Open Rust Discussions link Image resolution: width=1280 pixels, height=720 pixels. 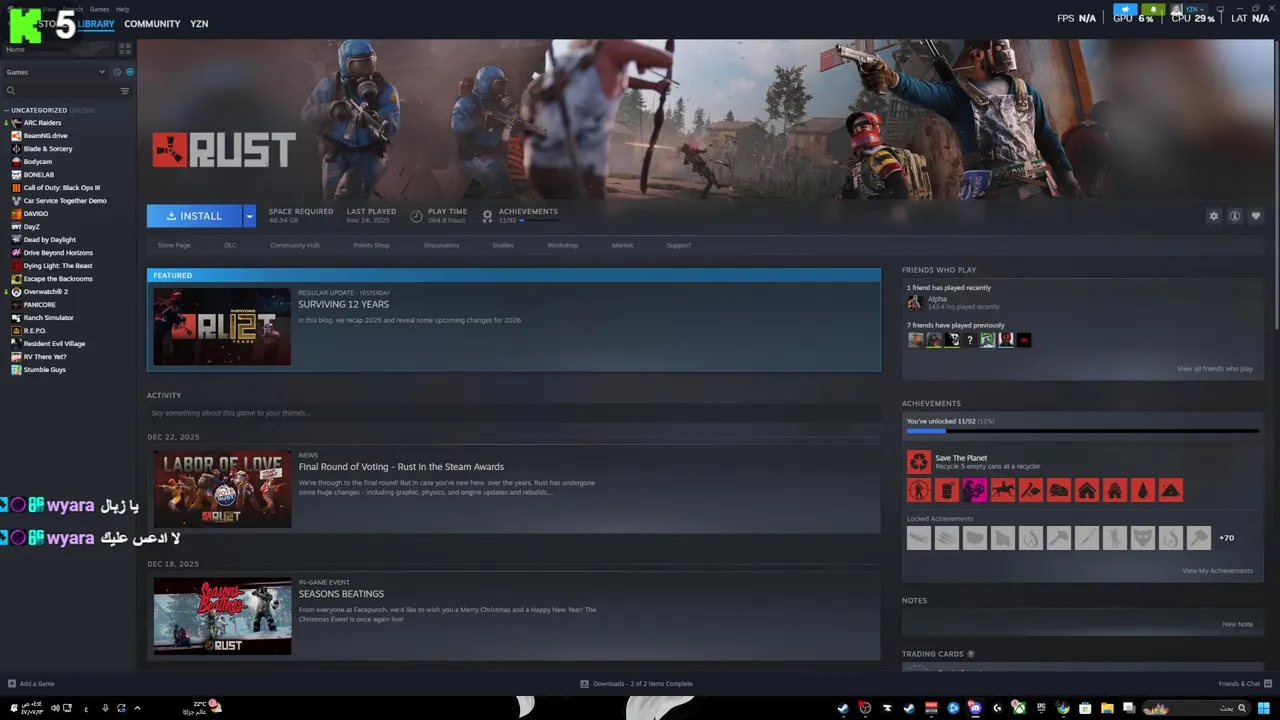pos(441,245)
